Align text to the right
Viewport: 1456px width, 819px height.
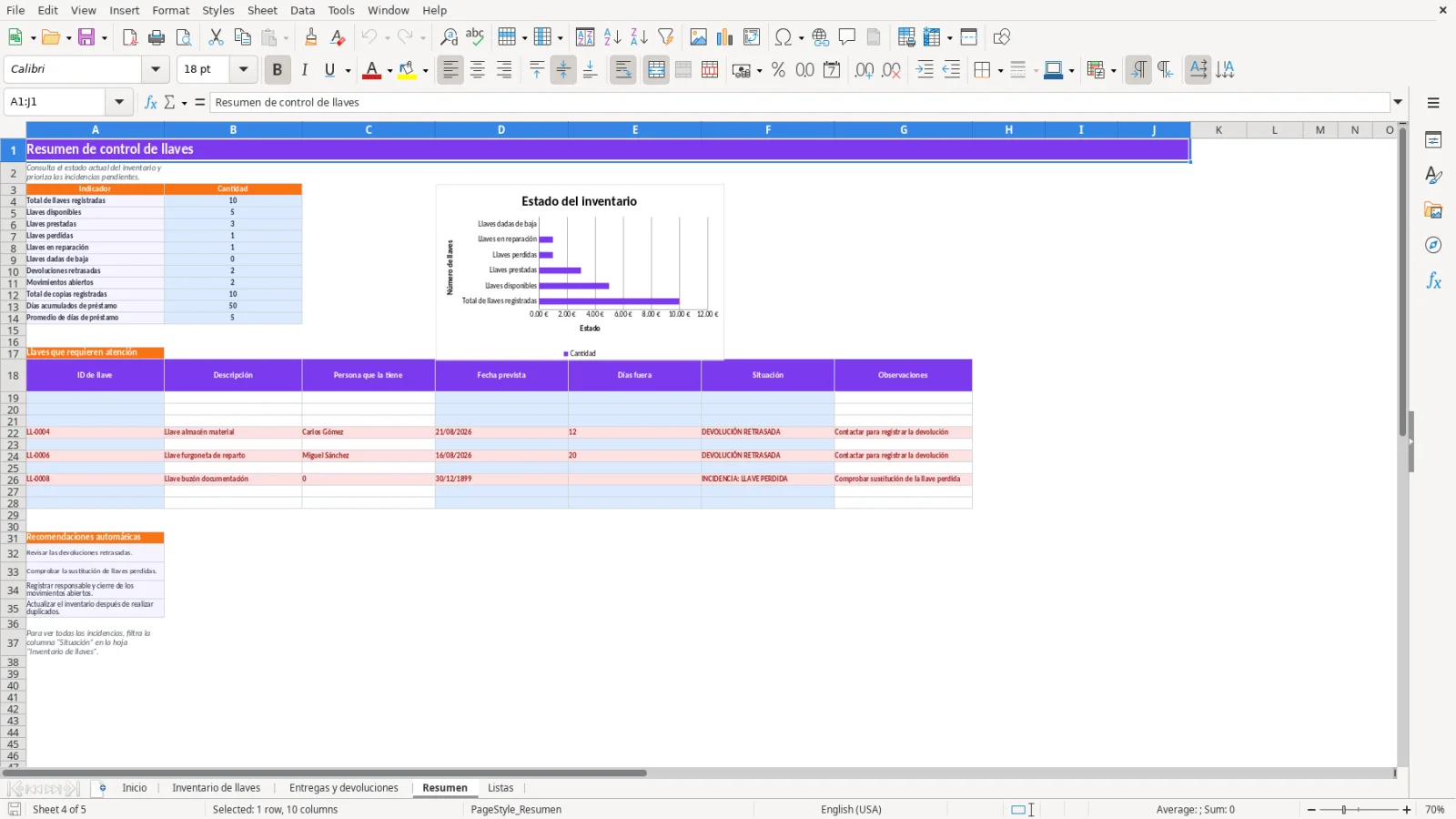tap(504, 69)
